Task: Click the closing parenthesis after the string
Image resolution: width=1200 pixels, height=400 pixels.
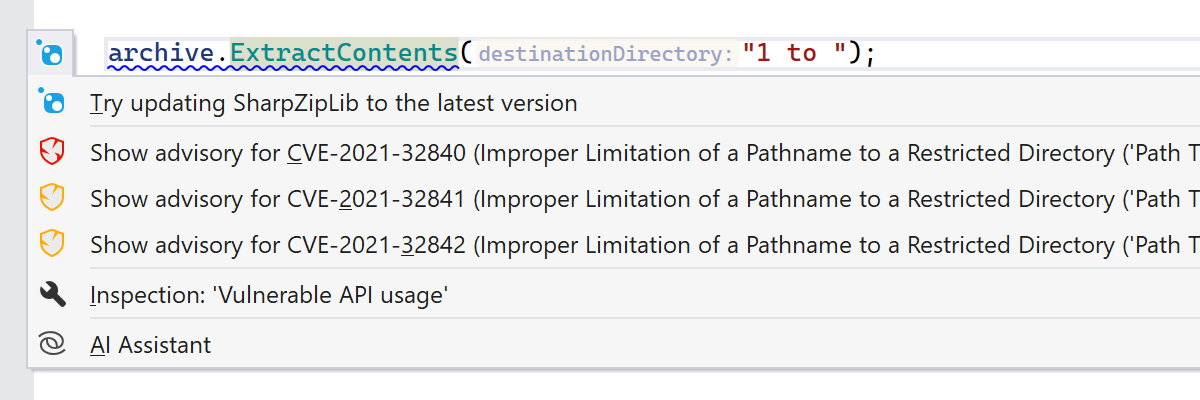Action: 855,53
